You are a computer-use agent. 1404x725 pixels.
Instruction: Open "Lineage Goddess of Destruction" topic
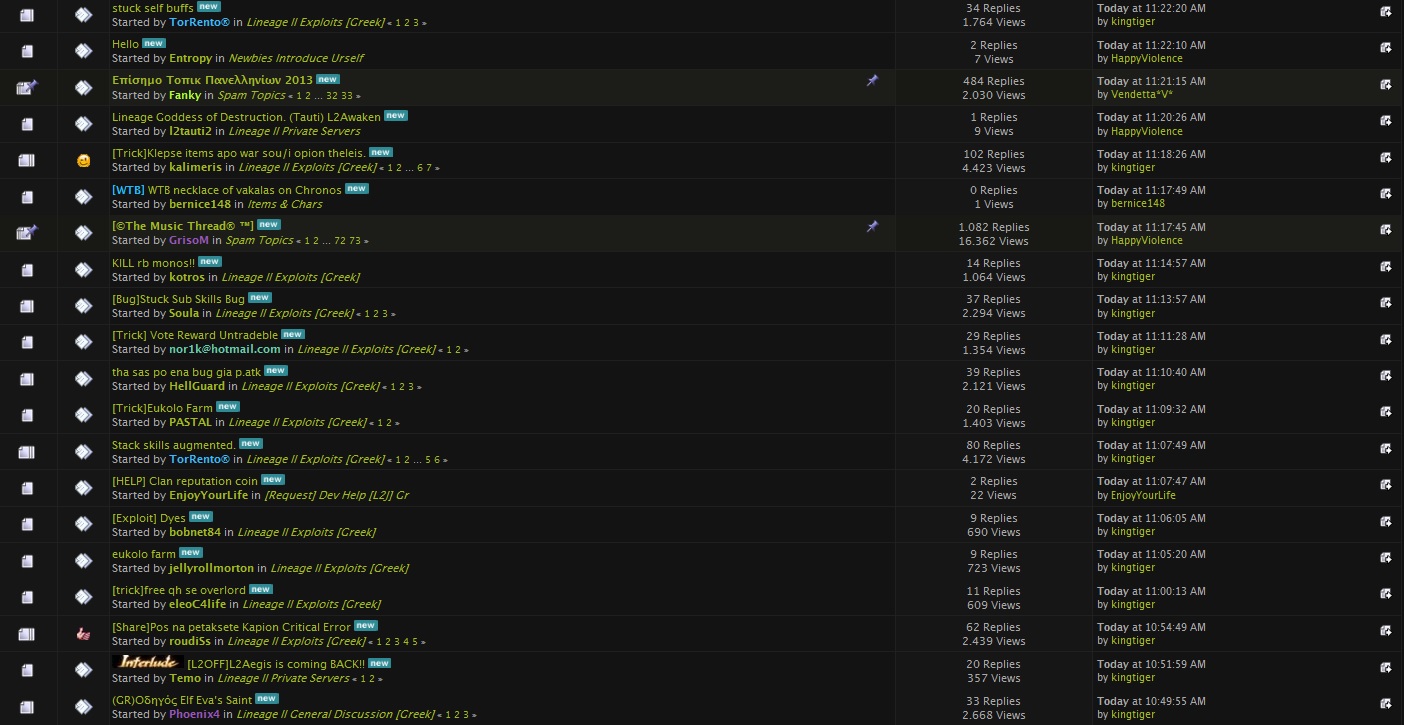[246, 117]
